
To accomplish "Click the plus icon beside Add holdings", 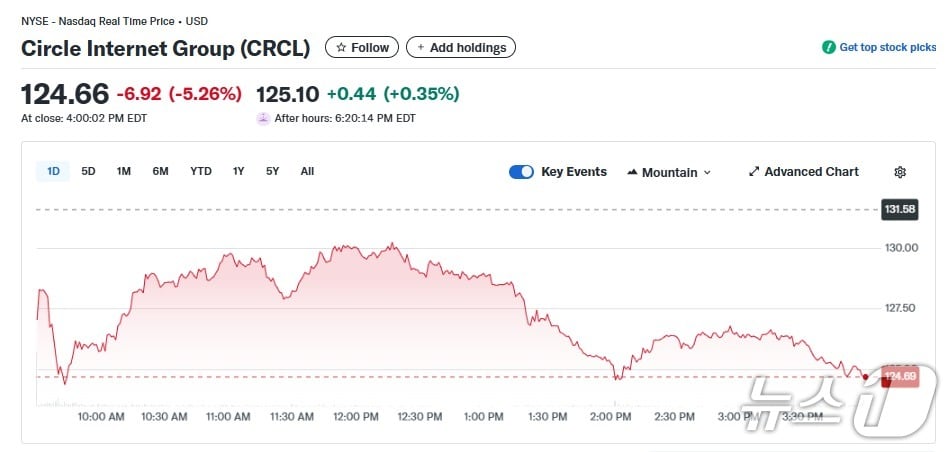I will pyautogui.click(x=420, y=48).
